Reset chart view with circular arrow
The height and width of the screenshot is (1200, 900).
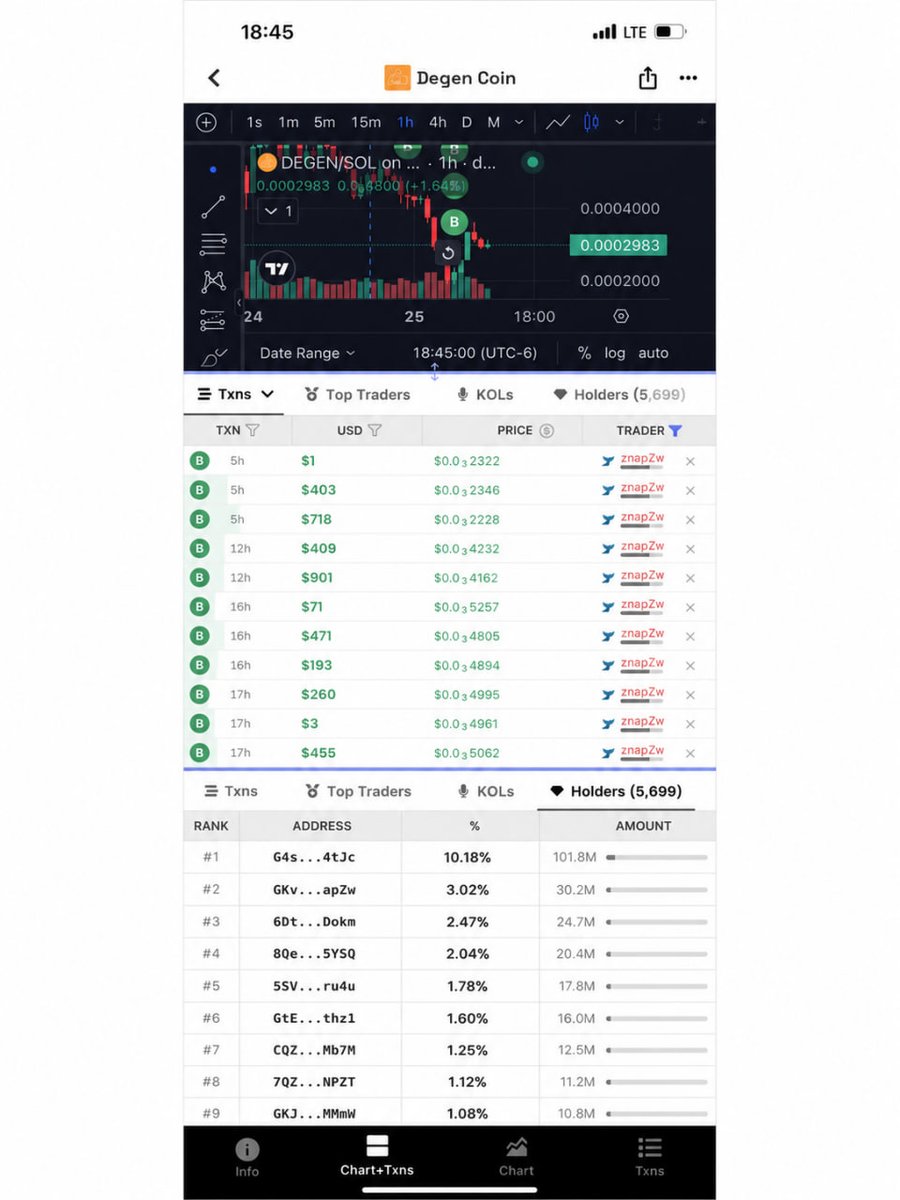[448, 253]
